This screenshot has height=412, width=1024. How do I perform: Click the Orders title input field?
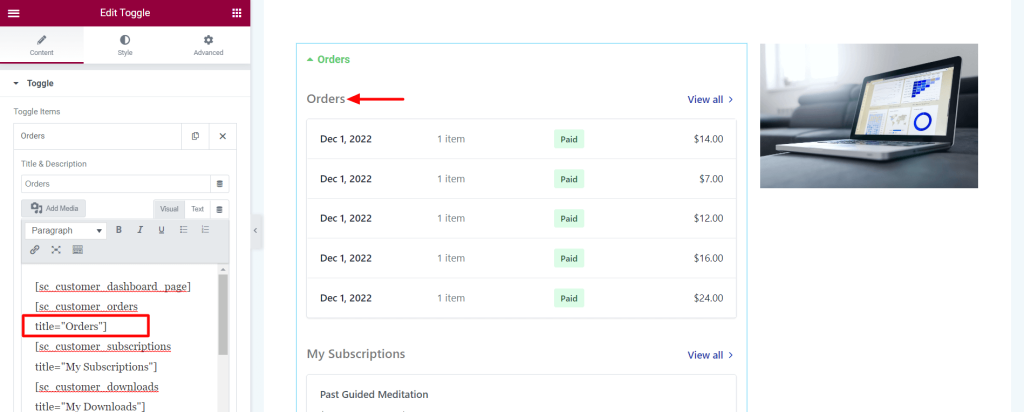[115, 184]
